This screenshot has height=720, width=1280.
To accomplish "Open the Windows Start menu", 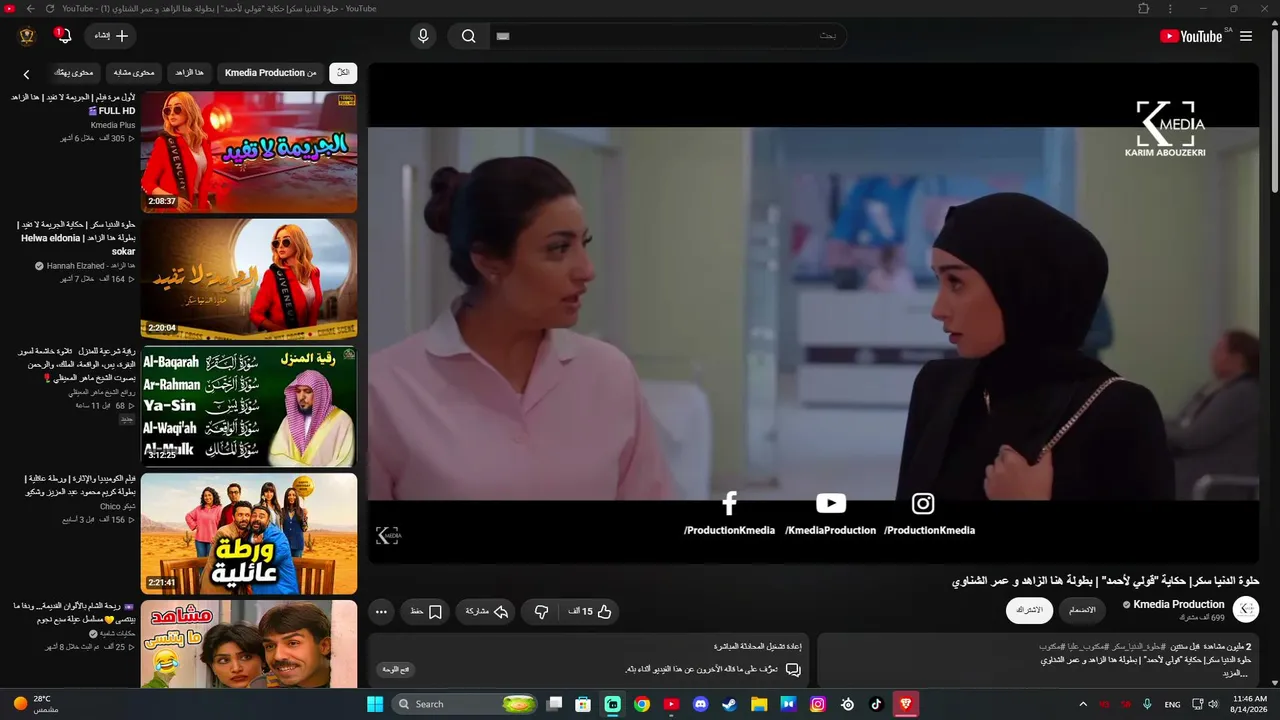I will coord(375,704).
